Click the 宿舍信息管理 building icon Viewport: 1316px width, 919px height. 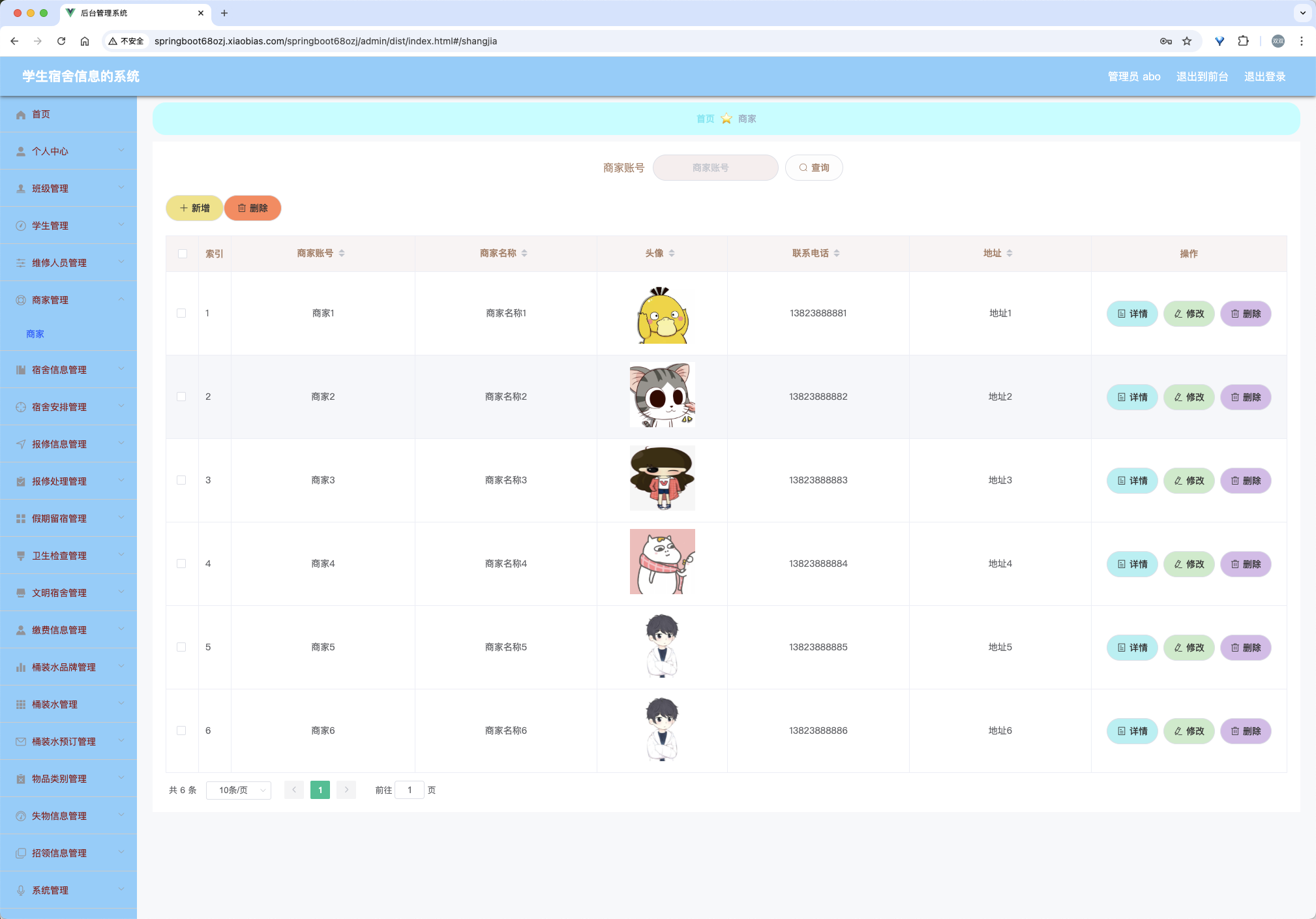(x=21, y=370)
